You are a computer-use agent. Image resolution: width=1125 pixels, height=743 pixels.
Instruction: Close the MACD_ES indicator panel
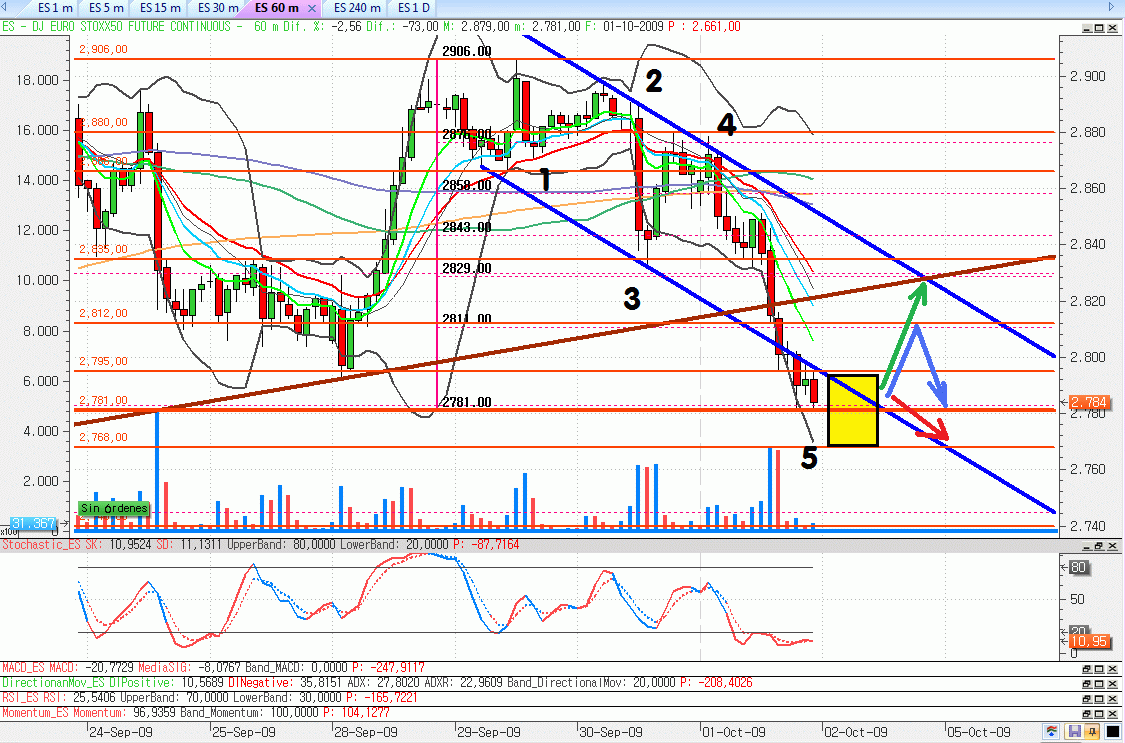[x=1112, y=668]
